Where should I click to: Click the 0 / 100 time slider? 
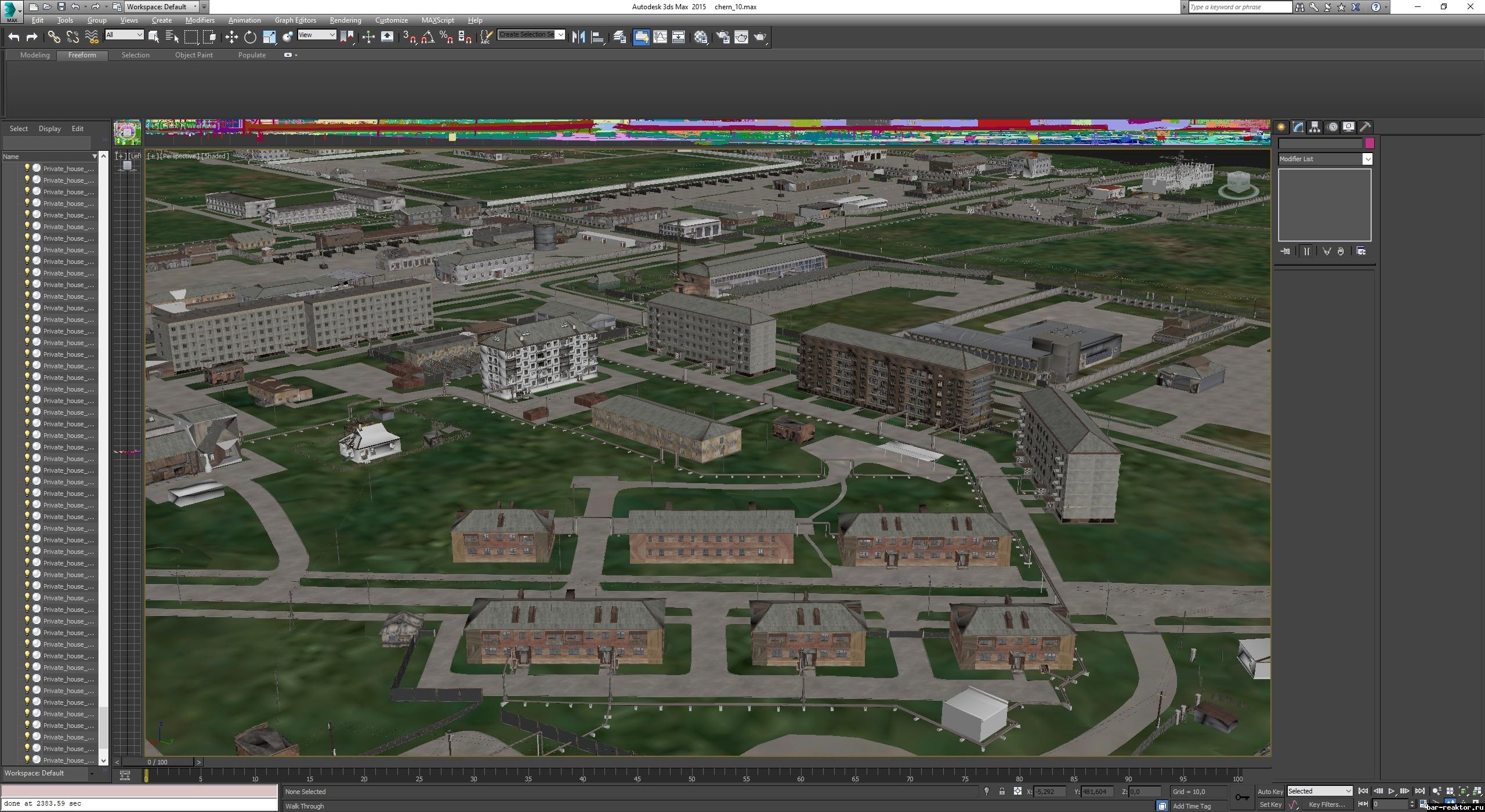(x=158, y=762)
